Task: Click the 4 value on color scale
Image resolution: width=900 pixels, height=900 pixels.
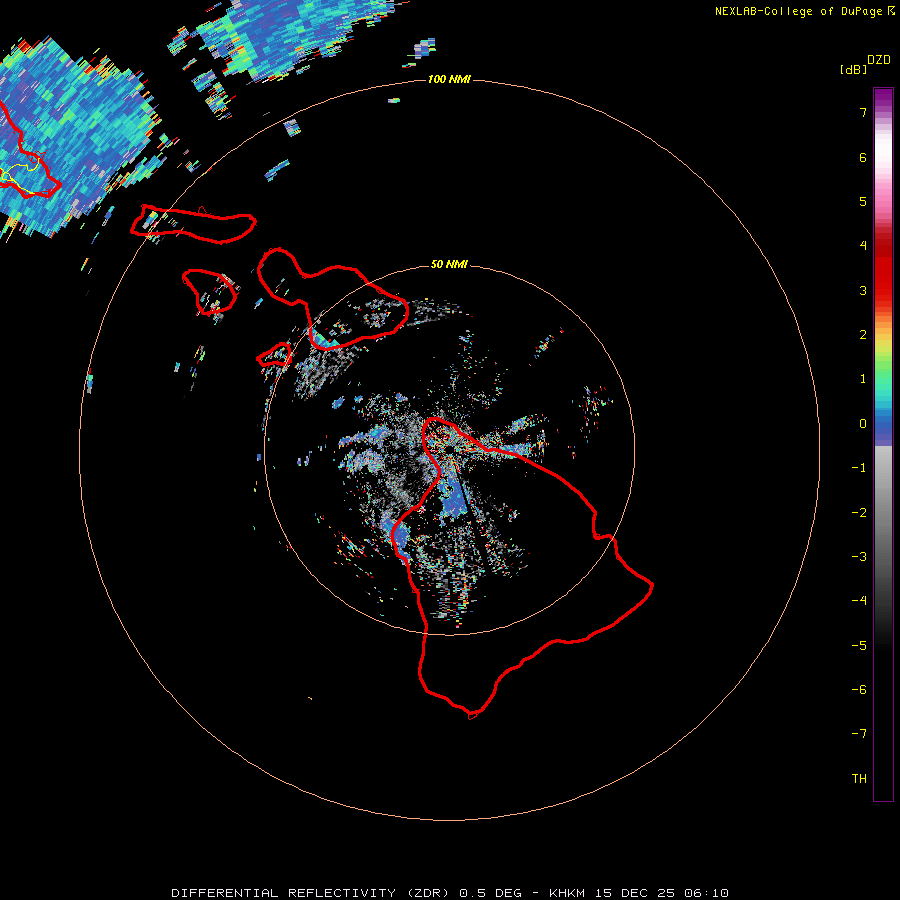Action: (x=863, y=246)
